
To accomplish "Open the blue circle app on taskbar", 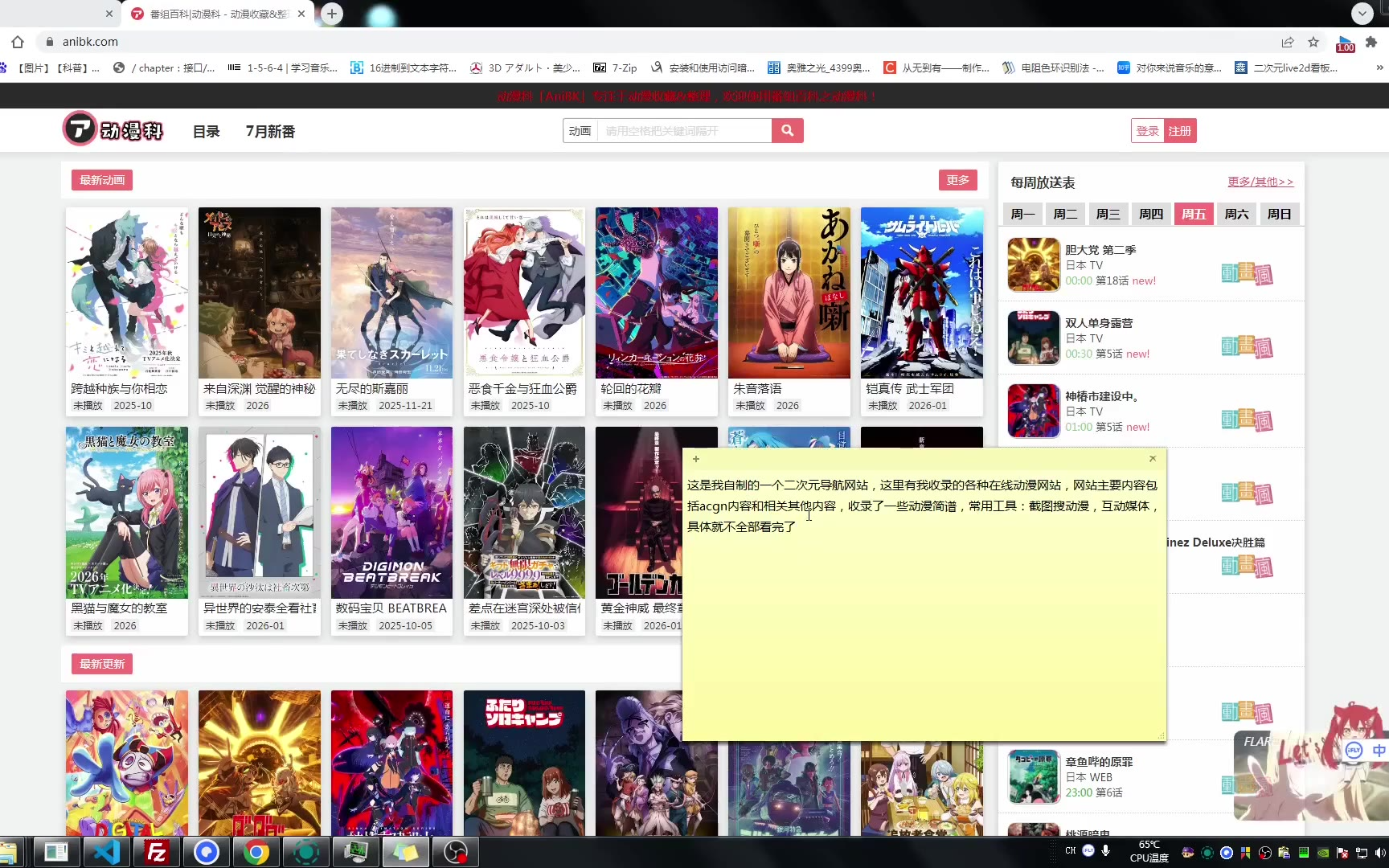I will coord(207,852).
